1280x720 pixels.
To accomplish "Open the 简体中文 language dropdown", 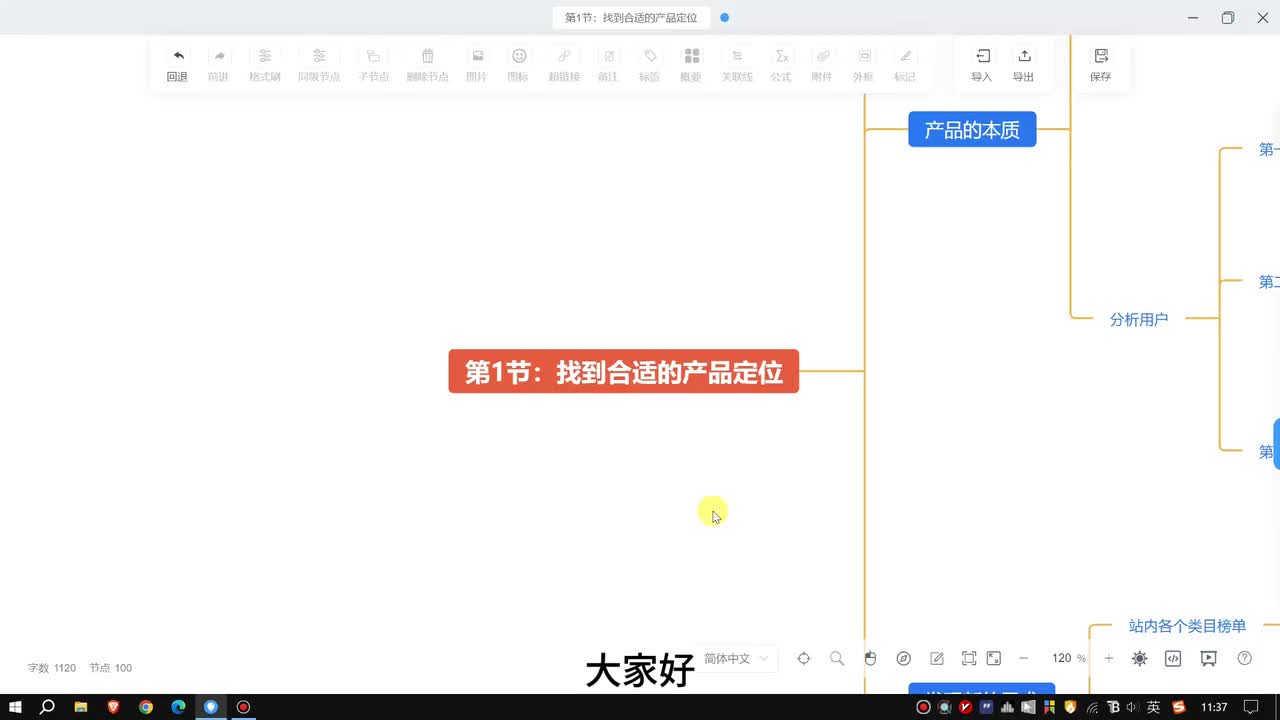I will pyautogui.click(x=736, y=658).
